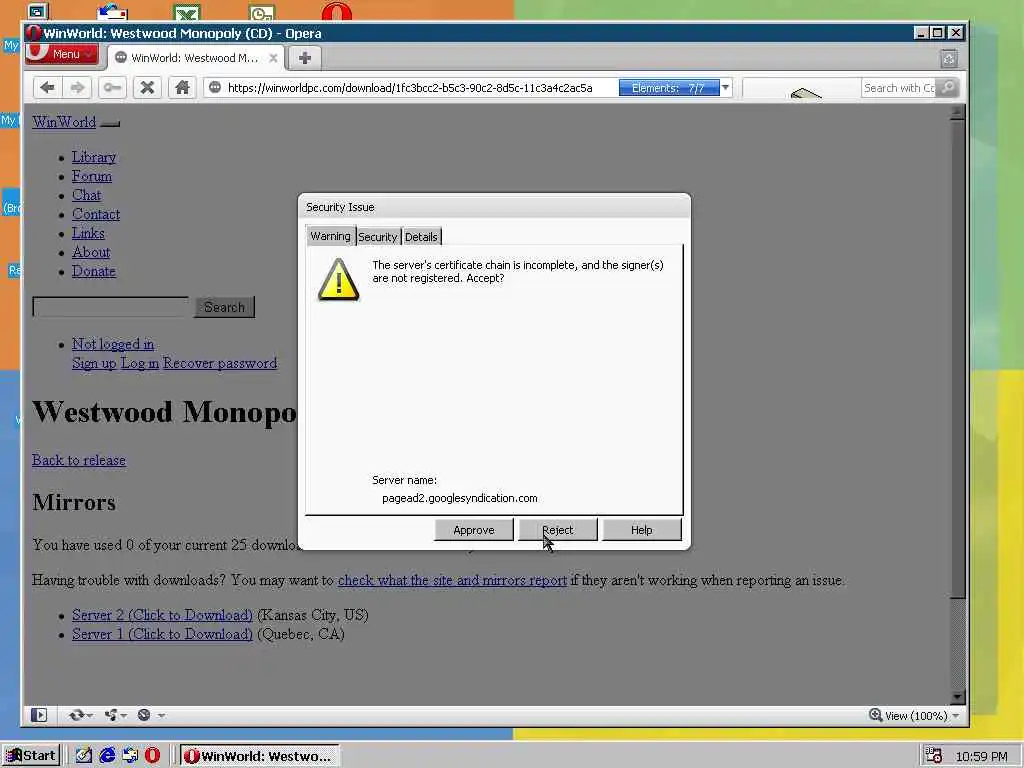Switch to the Details tab
This screenshot has width=1024, height=768.
pyautogui.click(x=421, y=237)
